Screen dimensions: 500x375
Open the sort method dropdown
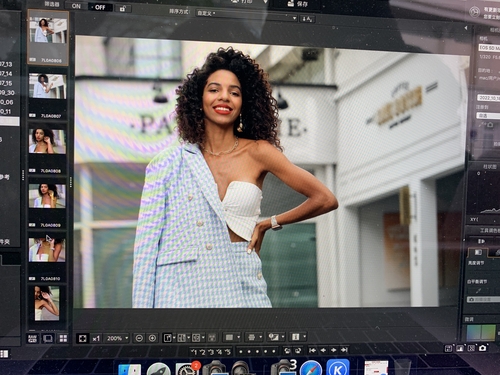point(246,15)
